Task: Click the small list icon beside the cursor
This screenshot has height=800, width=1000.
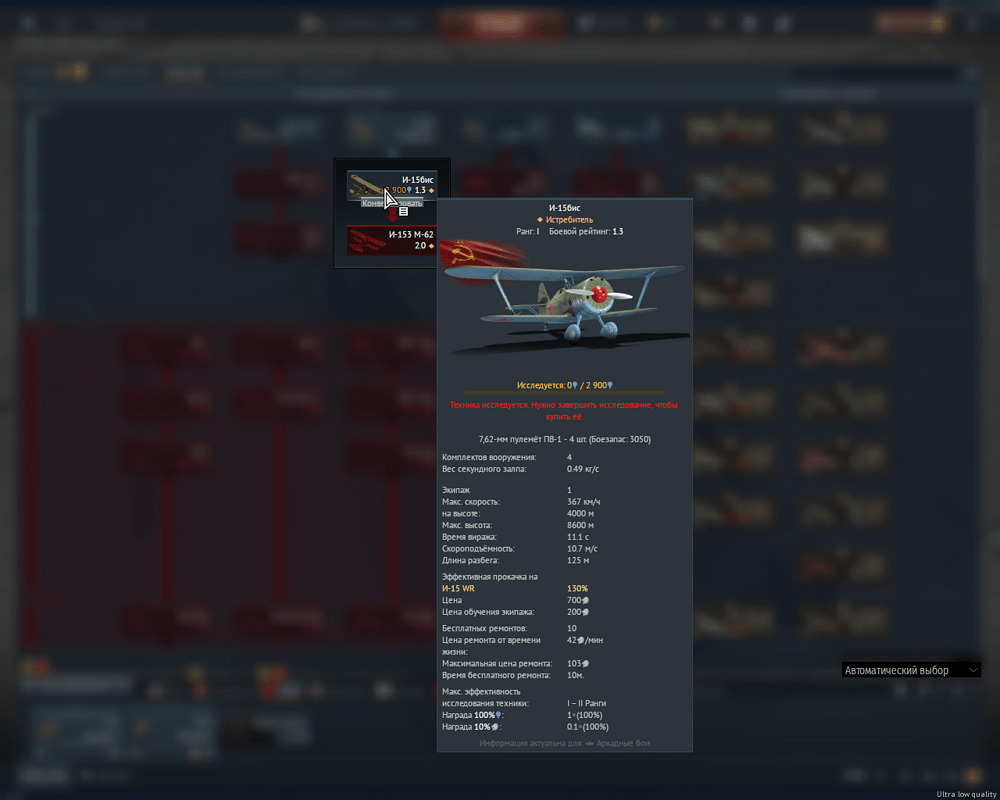Action: tap(403, 211)
